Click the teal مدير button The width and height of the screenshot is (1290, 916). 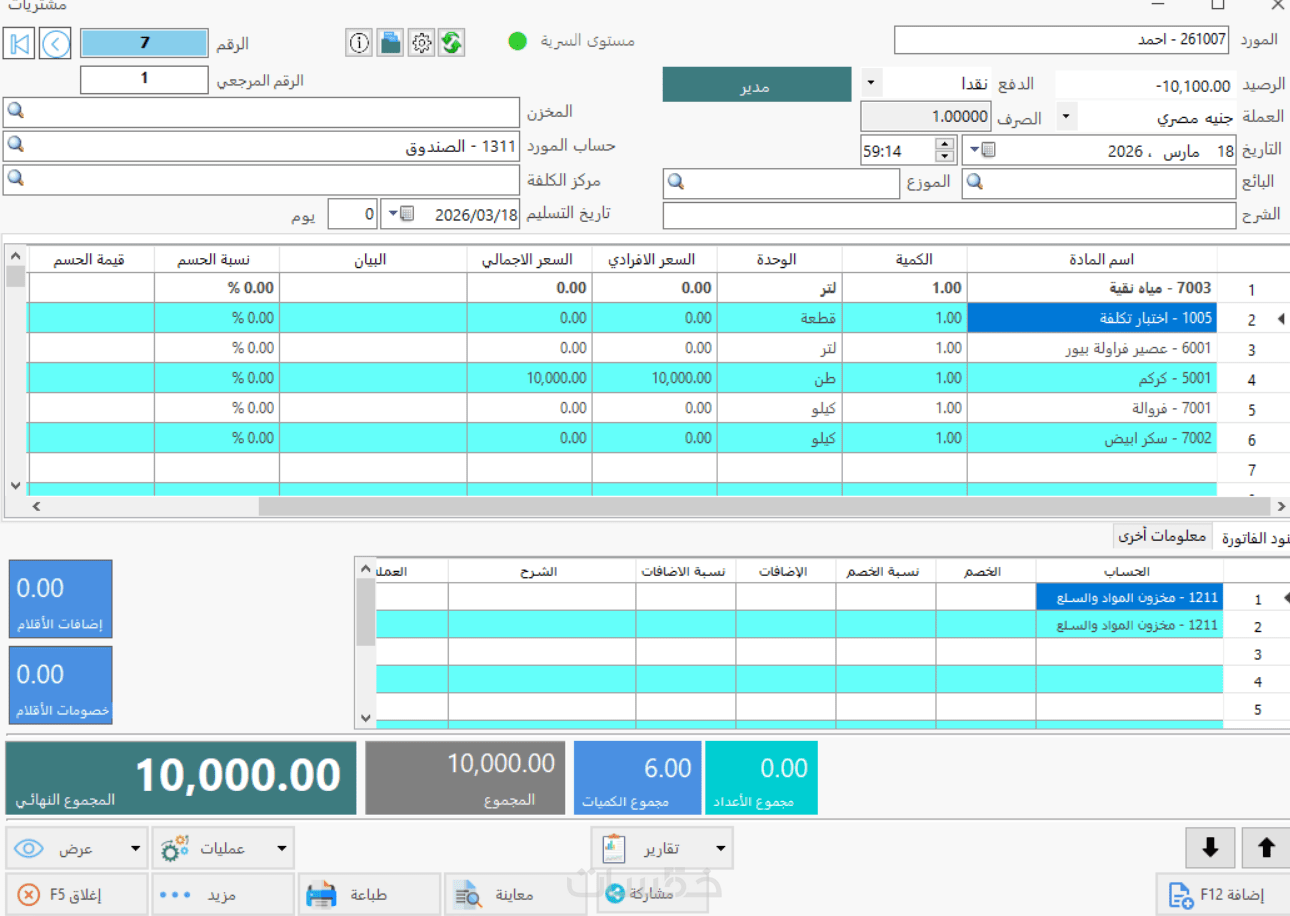[757, 85]
